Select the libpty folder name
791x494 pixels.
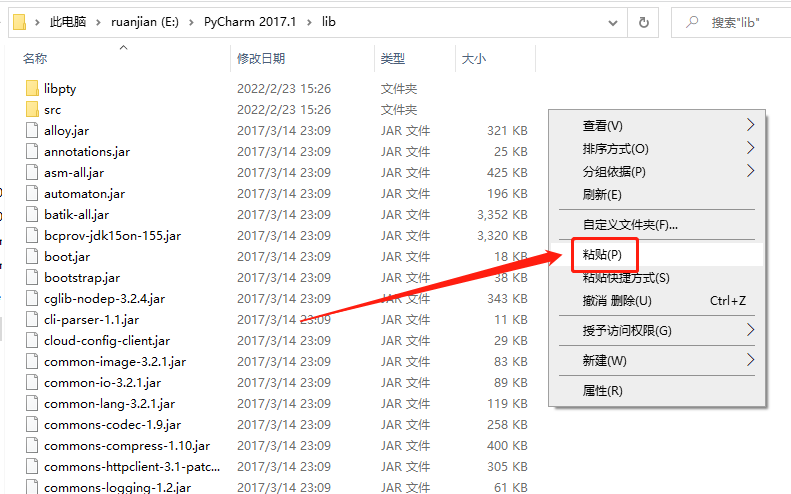tap(60, 88)
